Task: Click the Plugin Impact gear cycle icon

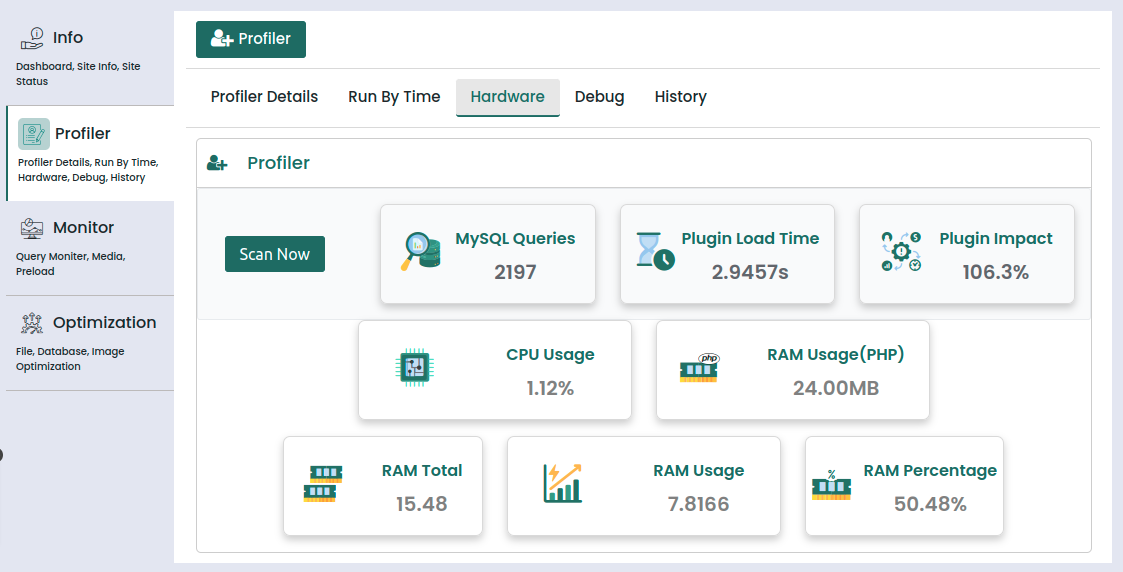Action: tap(901, 251)
